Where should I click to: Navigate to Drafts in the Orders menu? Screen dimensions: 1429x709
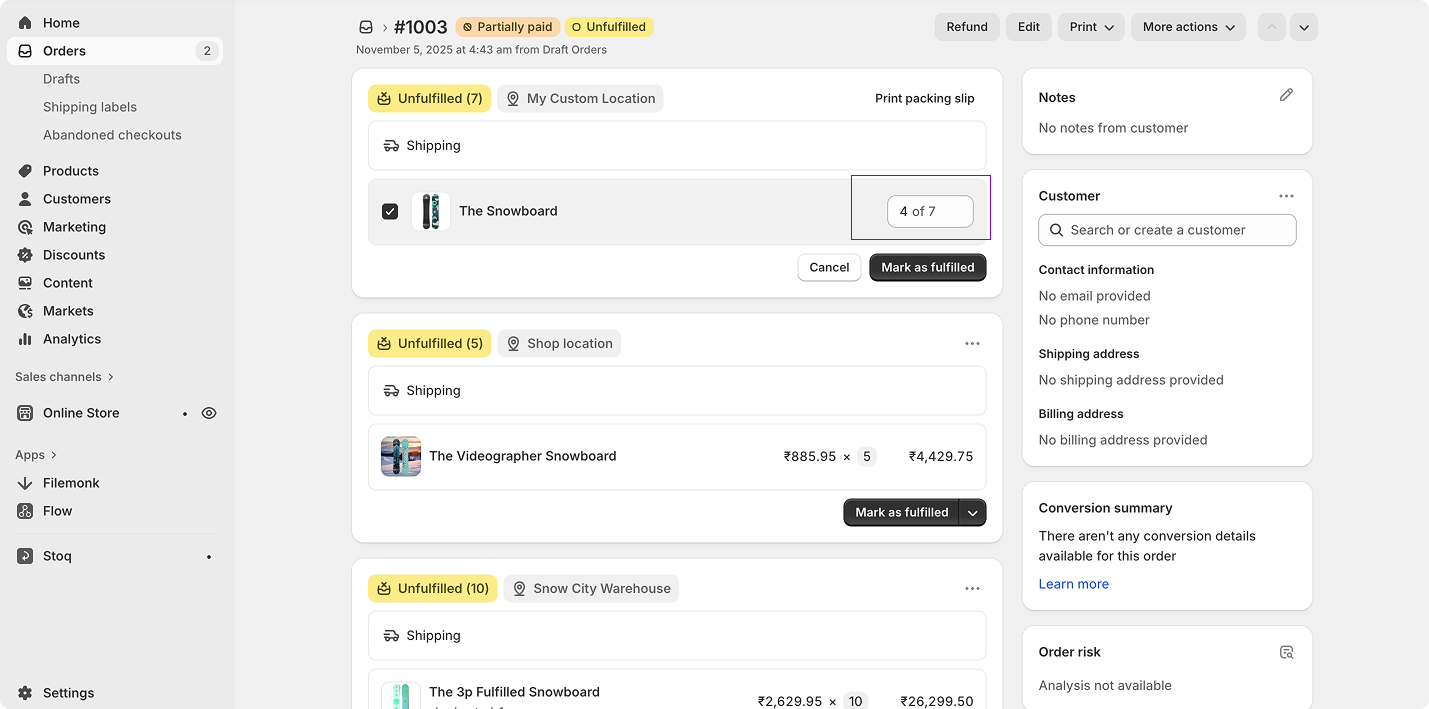[x=61, y=78]
